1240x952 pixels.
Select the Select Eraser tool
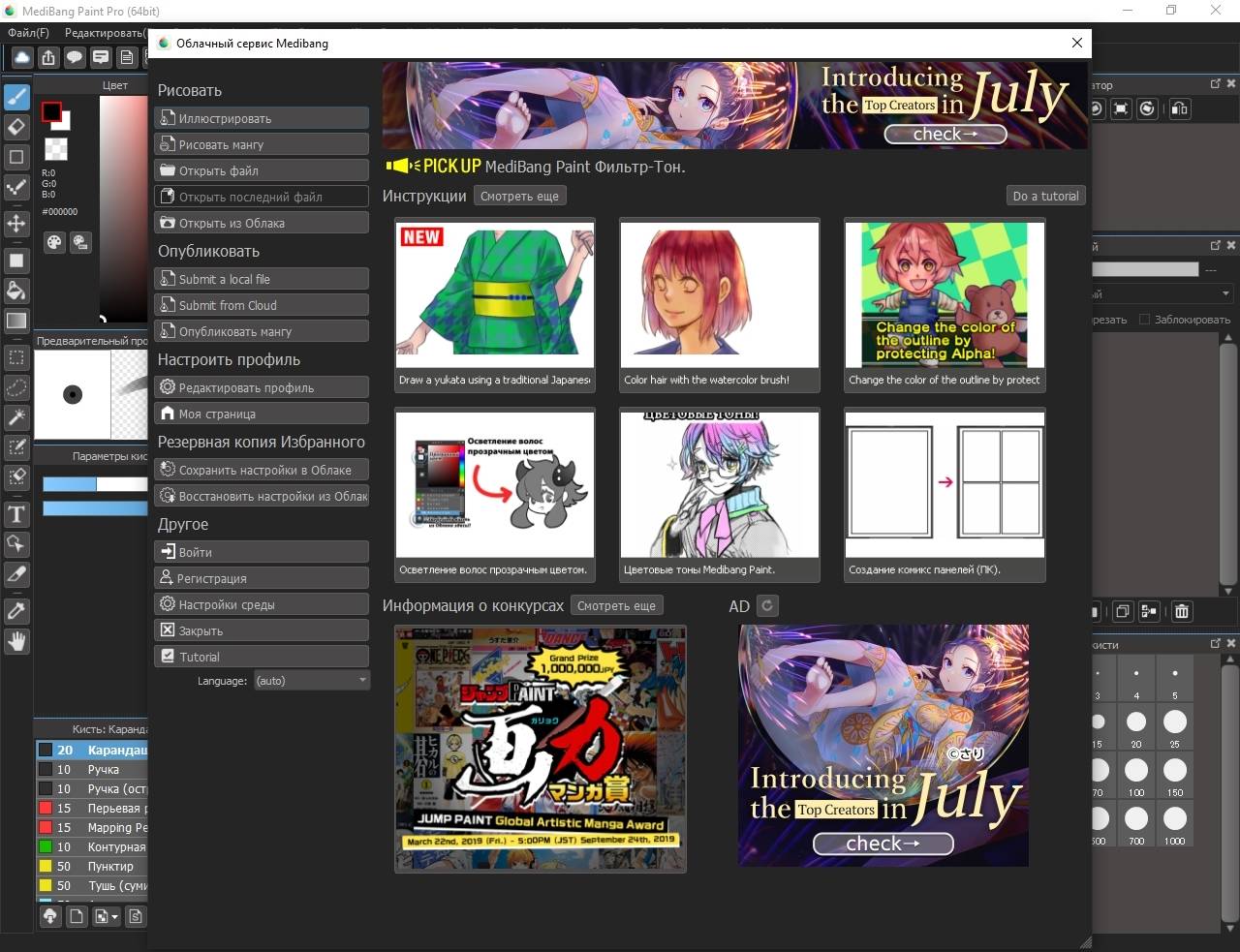[x=16, y=477]
